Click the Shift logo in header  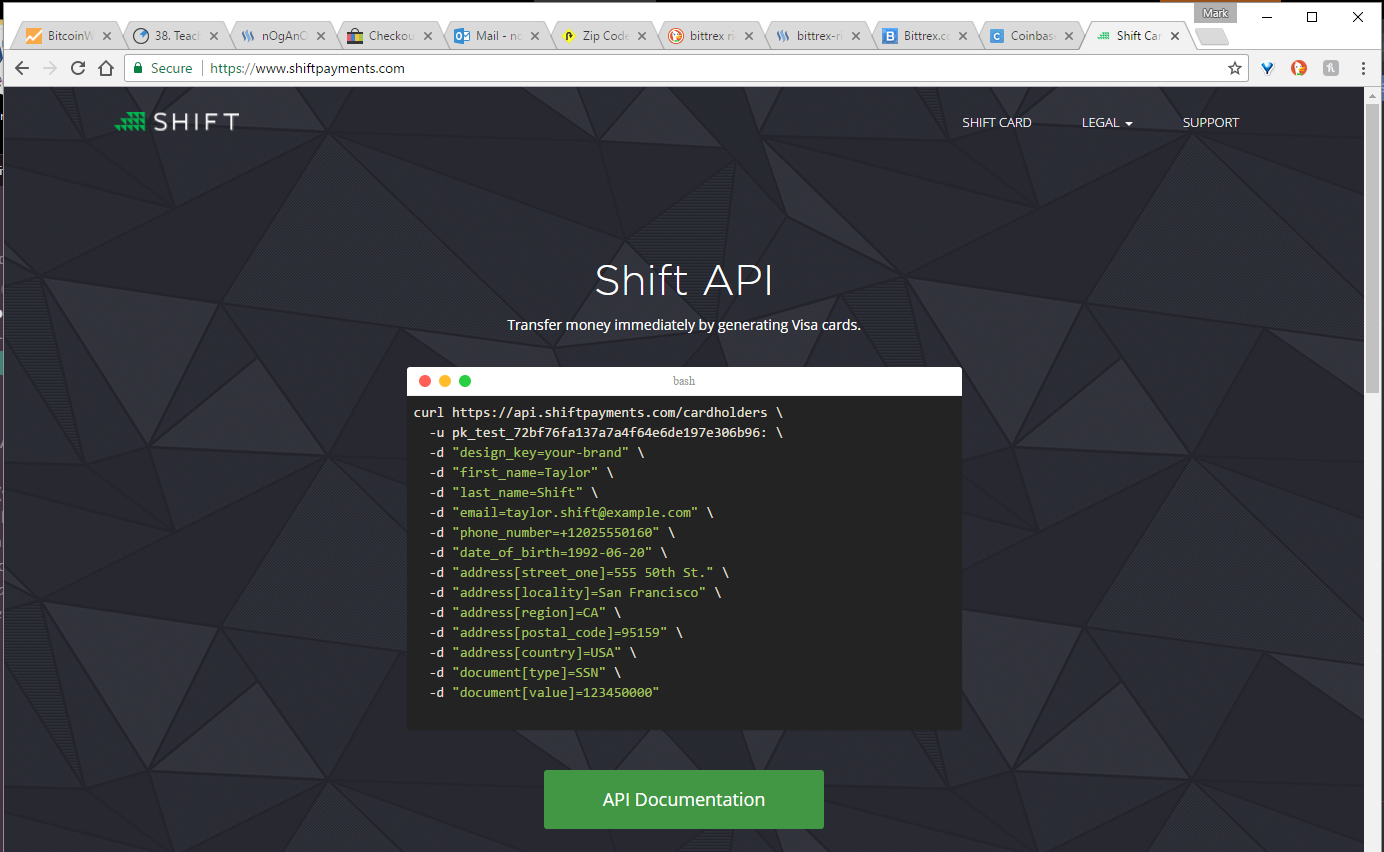177,122
